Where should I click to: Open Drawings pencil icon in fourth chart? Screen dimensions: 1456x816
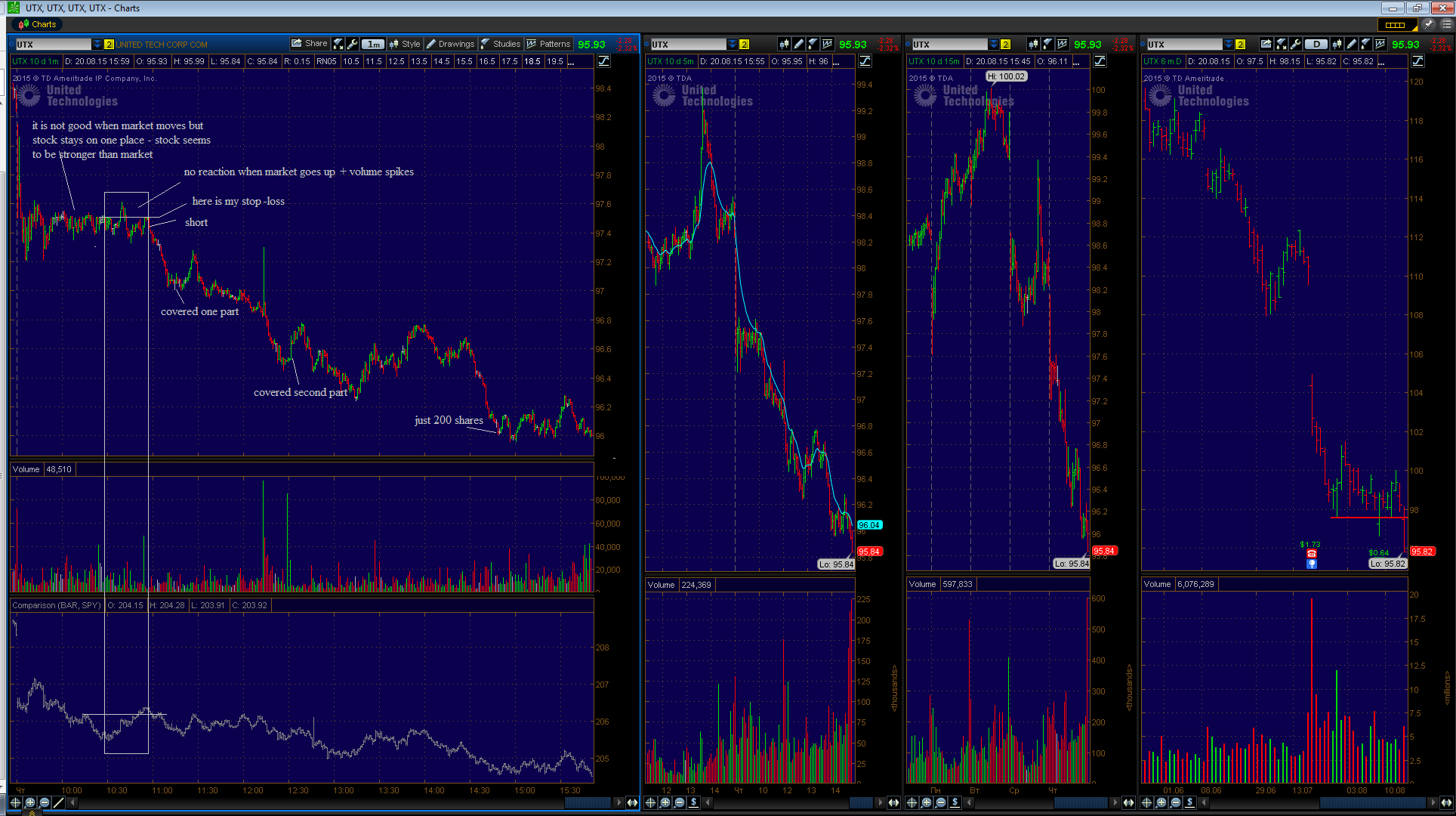[1351, 44]
